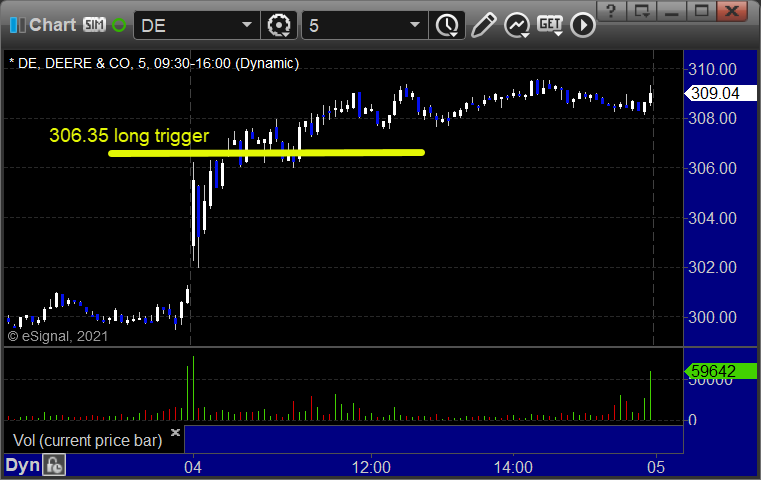Image resolution: width=761 pixels, height=480 pixels.
Task: Click the pop-out window options button
Action: click(642, 11)
